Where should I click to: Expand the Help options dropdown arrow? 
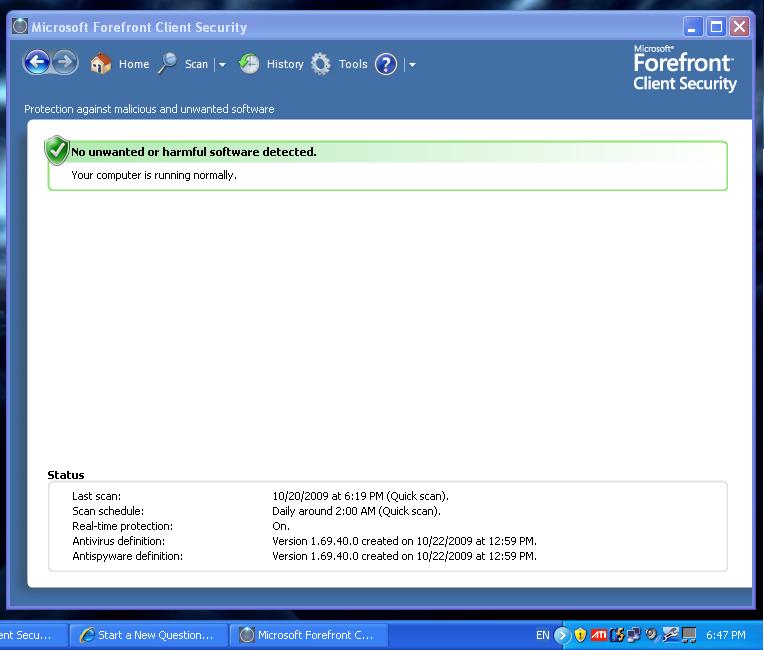click(x=412, y=64)
